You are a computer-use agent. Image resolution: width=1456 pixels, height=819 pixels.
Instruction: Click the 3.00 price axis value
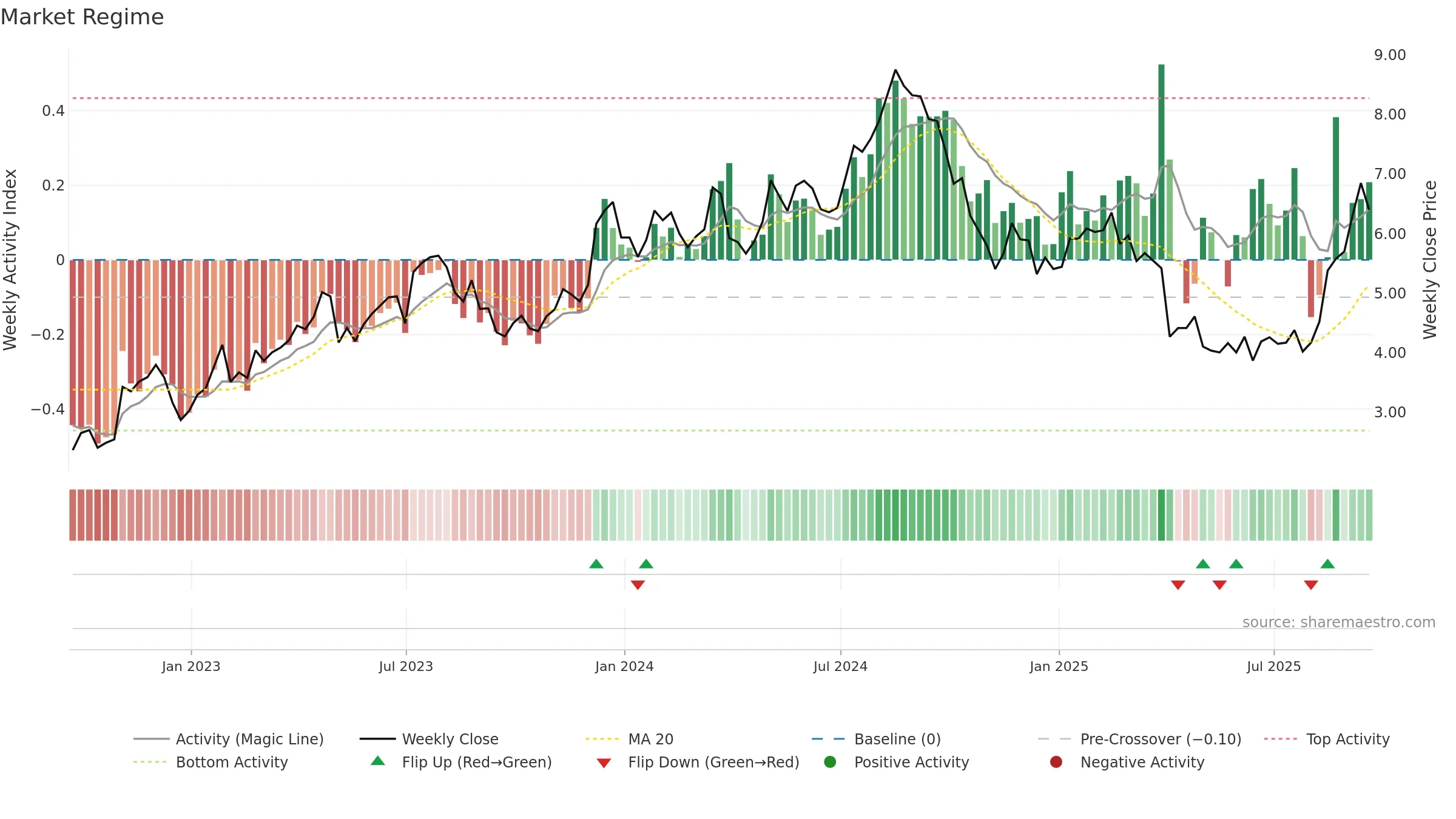point(1390,412)
